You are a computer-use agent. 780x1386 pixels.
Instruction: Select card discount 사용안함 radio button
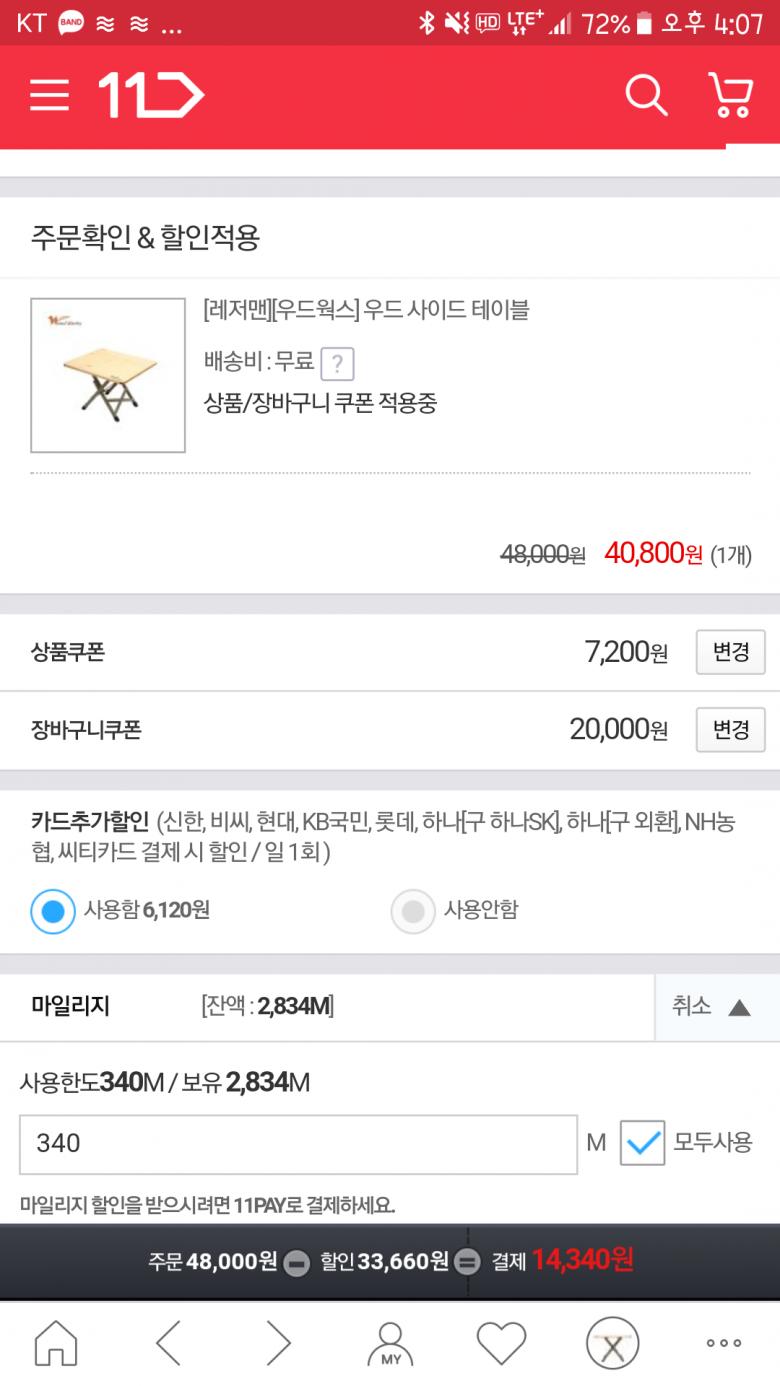click(x=412, y=911)
